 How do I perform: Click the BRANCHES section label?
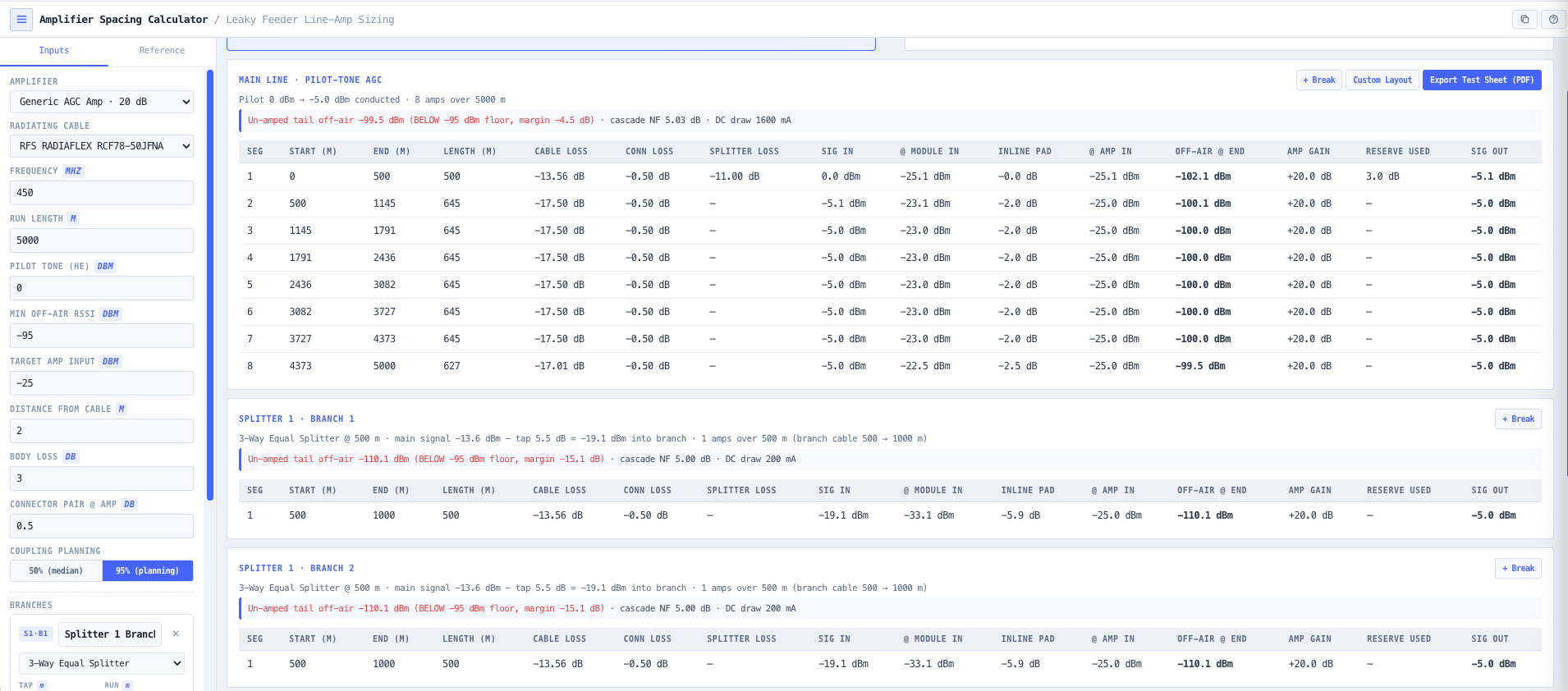[x=31, y=605]
